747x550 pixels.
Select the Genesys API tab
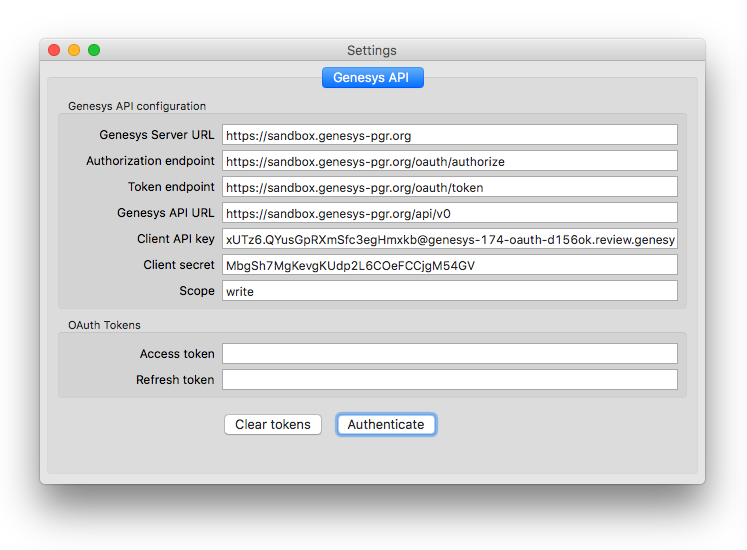pos(373,78)
